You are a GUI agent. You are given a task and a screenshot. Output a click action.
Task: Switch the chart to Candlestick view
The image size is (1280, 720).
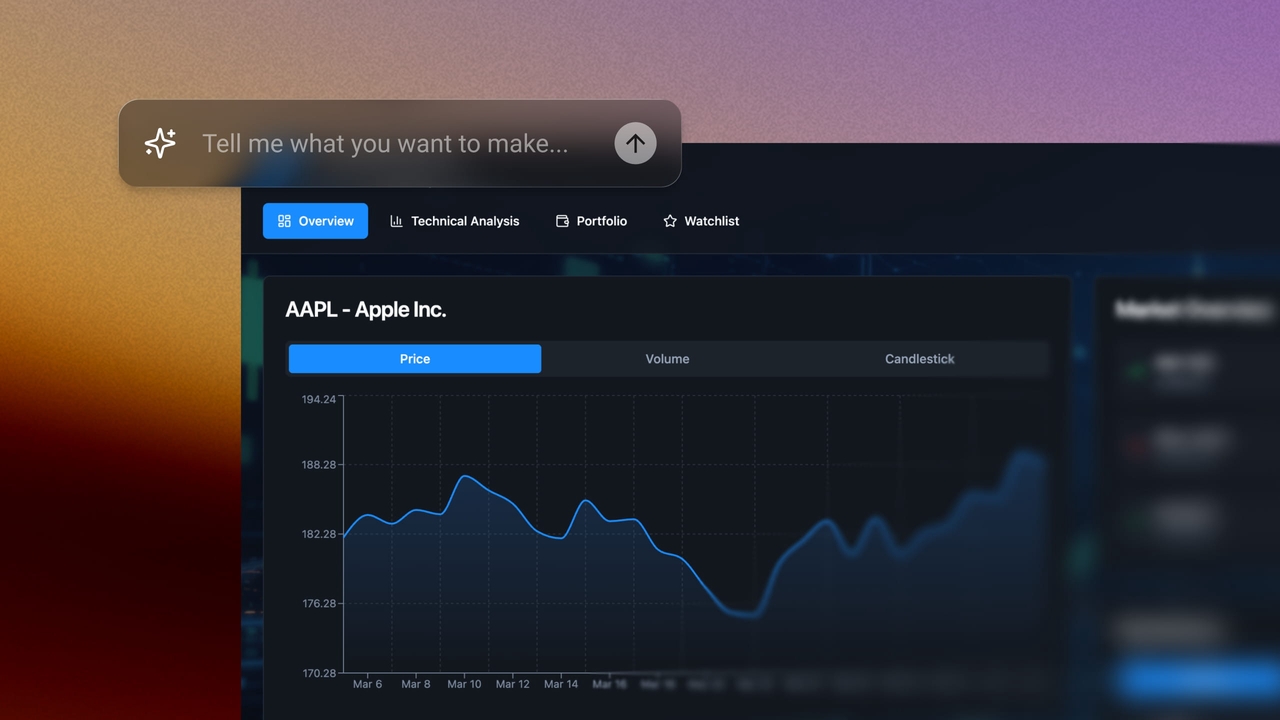point(920,359)
